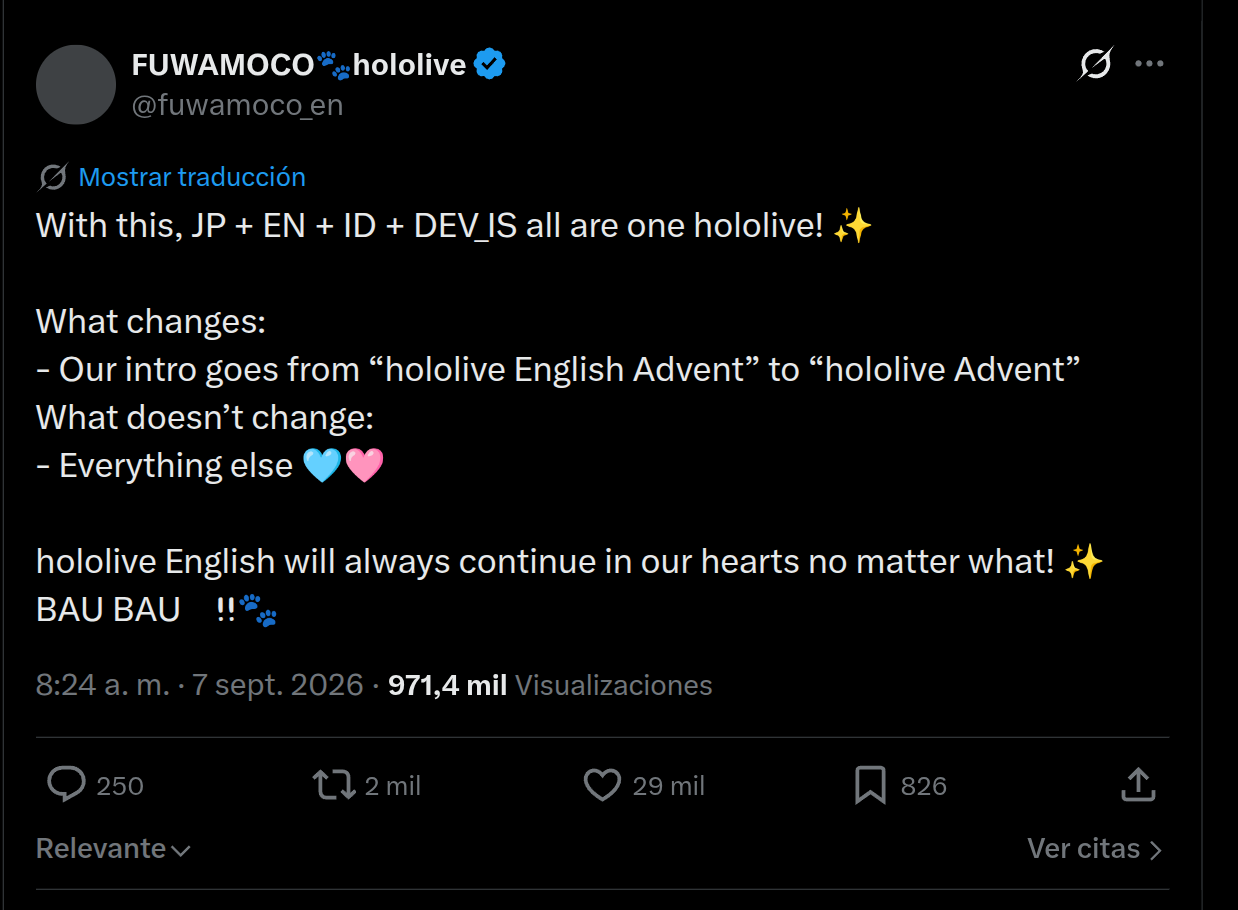Click the blue verified badge

pos(489,65)
